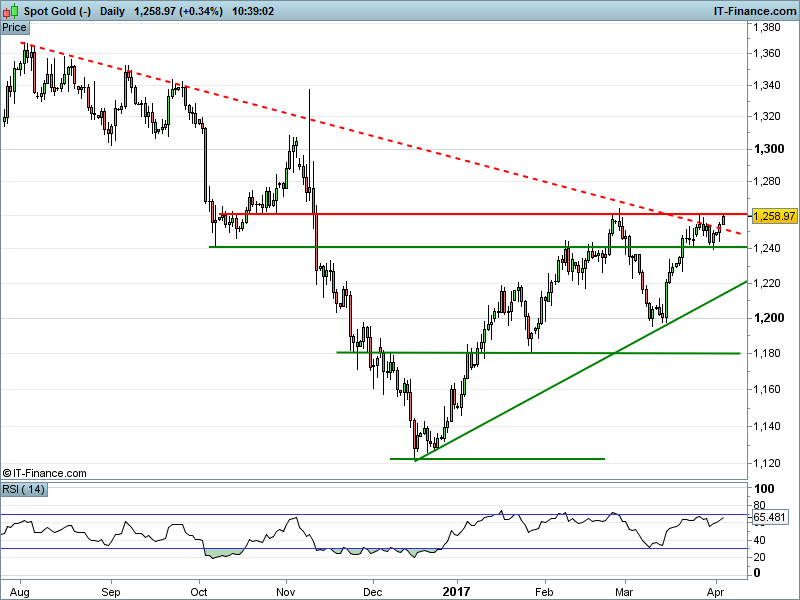
Task: Click the Apr date axis label
Action: coord(716,592)
